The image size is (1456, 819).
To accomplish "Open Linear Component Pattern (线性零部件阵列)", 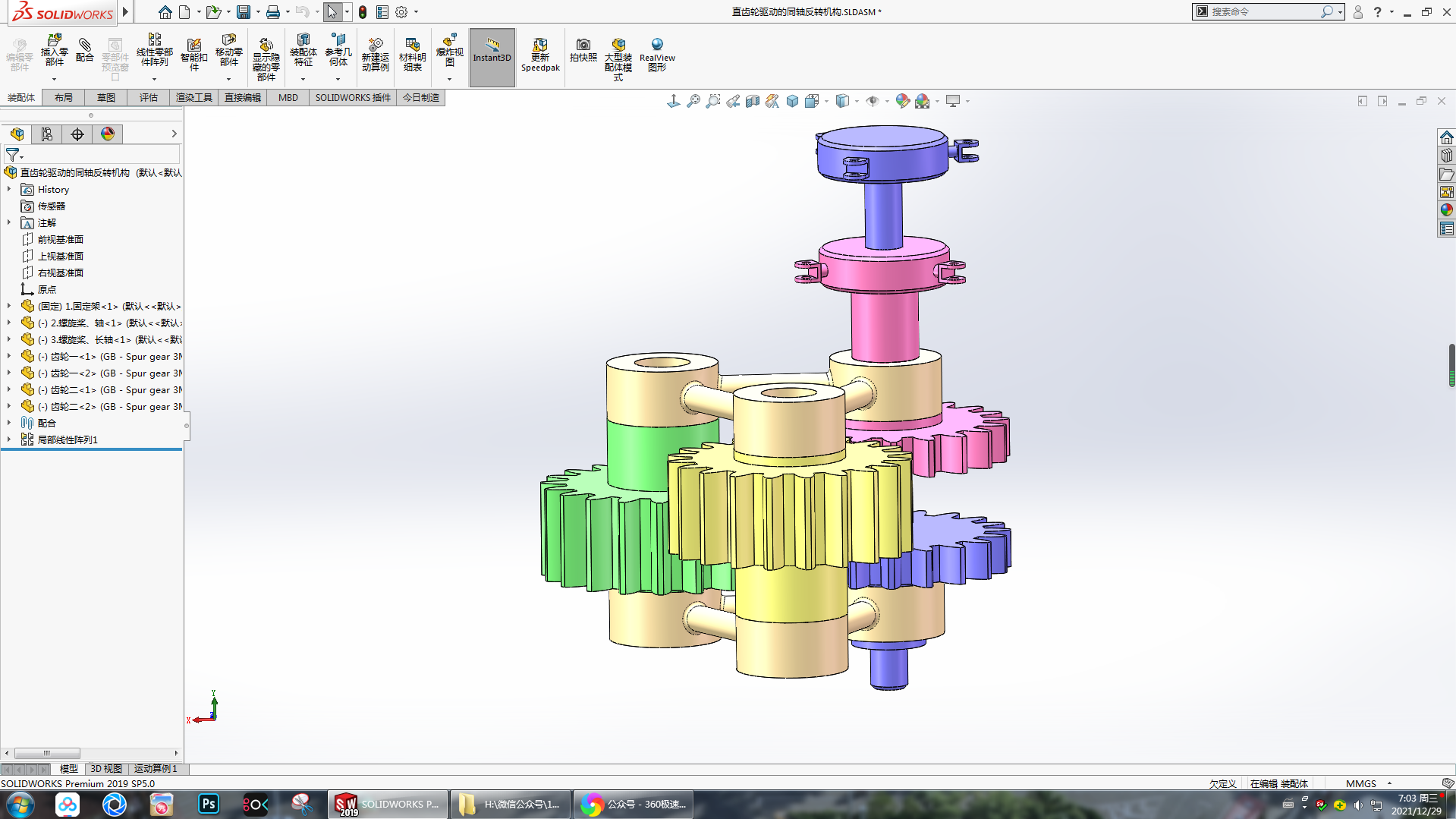I will [154, 51].
